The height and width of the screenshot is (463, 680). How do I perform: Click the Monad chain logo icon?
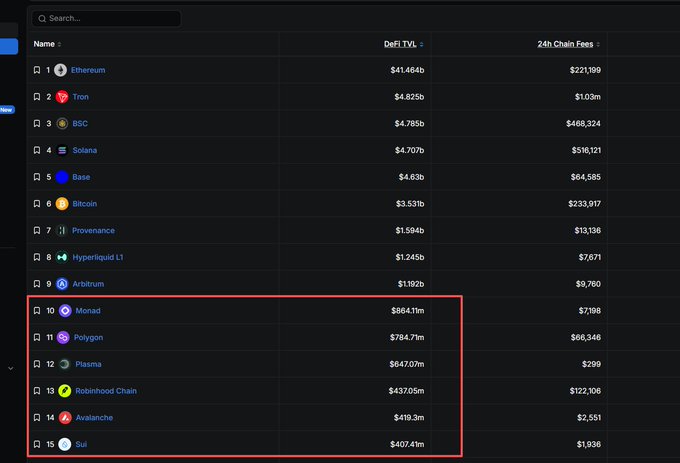click(65, 311)
